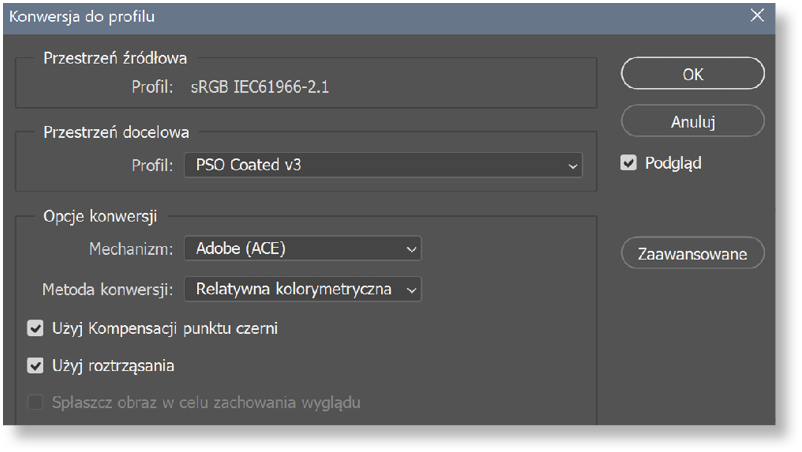Open the Relatywna kolorymetryczna method dropdown
The width and height of the screenshot is (802, 452).
click(x=302, y=289)
